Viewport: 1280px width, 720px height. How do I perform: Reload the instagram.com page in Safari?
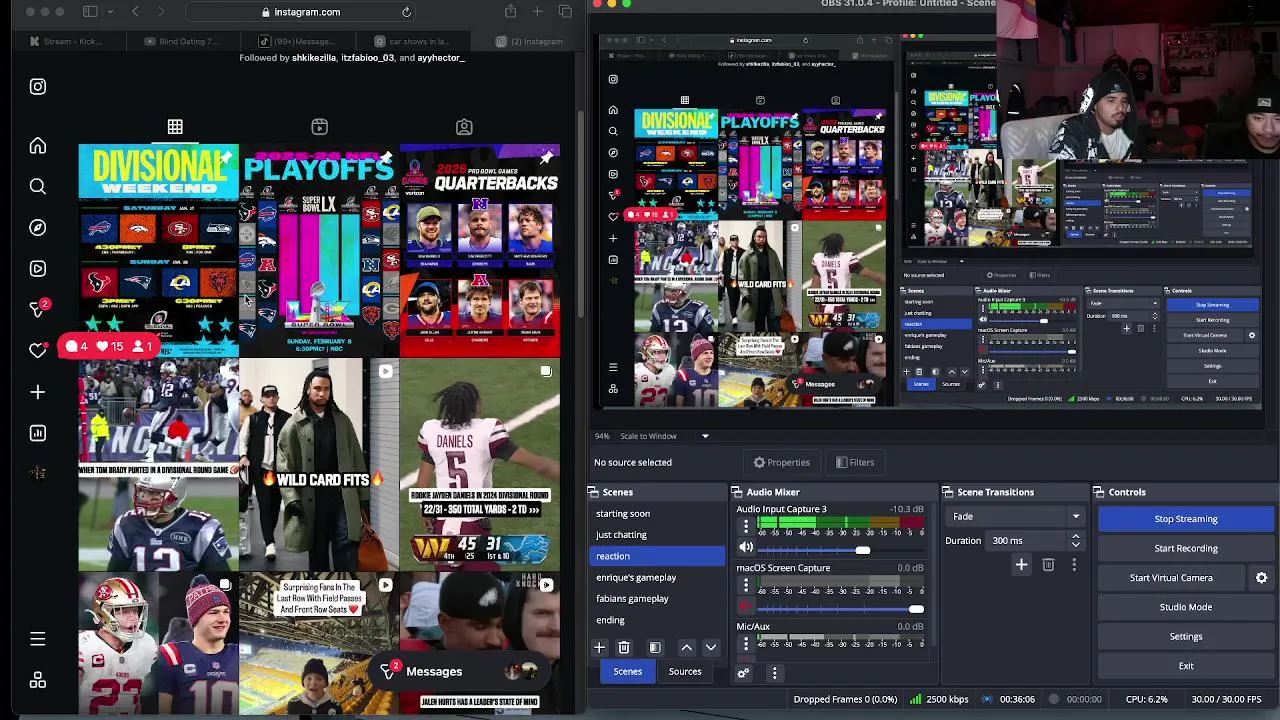(x=406, y=12)
